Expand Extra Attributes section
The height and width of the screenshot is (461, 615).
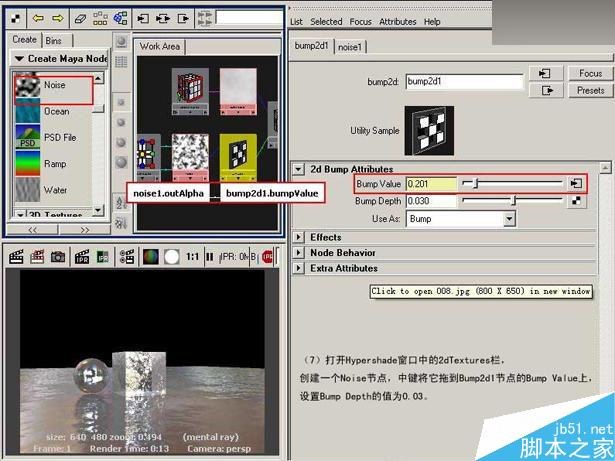pos(298,268)
